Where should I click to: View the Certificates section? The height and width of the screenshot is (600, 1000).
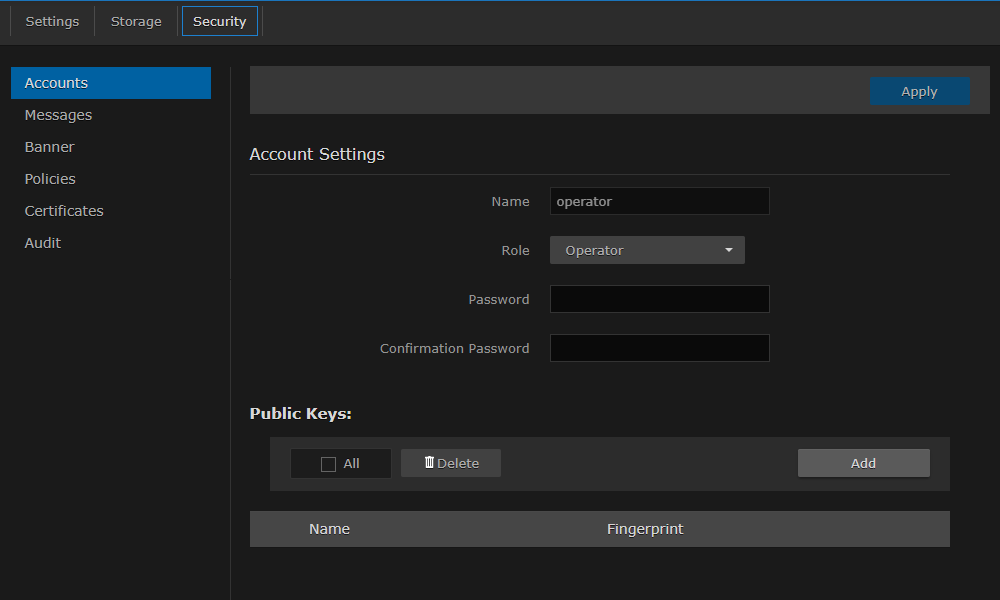(x=63, y=211)
